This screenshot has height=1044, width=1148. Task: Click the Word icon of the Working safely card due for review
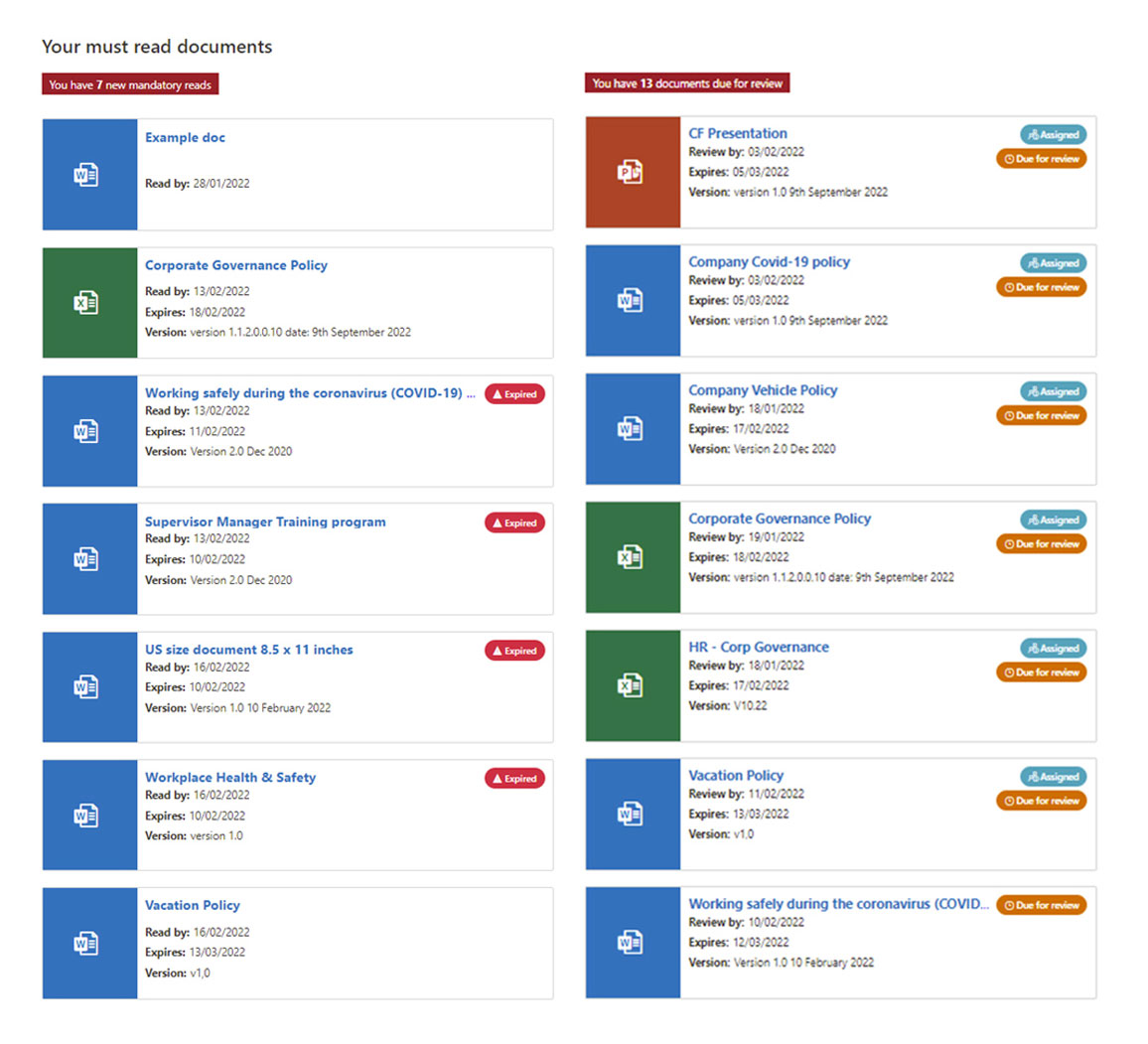pos(633,943)
